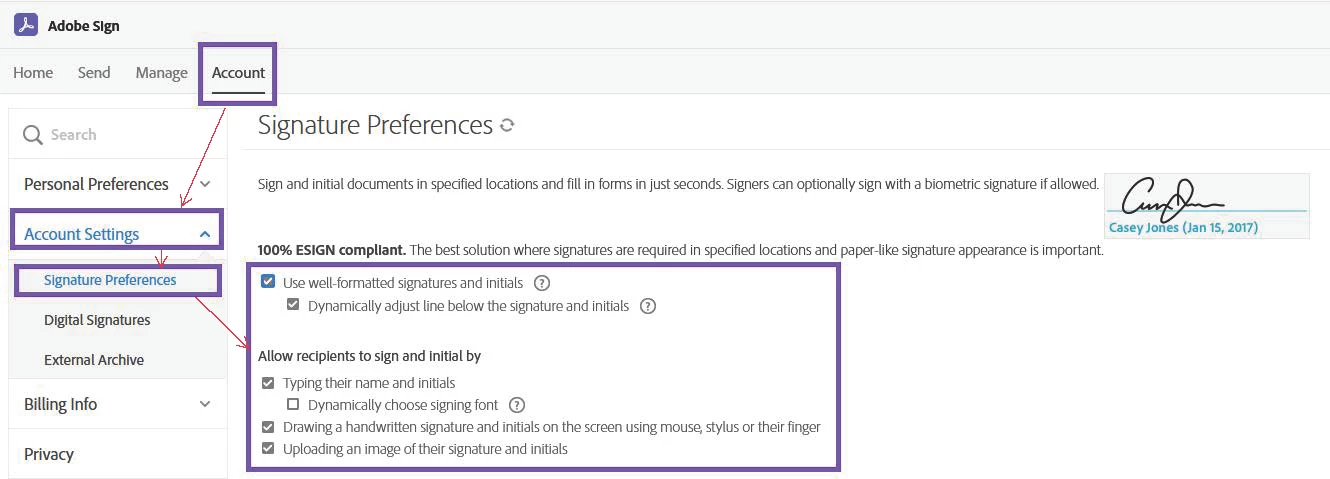Open help icon for dynamically adjust line
Image resolution: width=1330 pixels, height=479 pixels.
[x=647, y=306]
